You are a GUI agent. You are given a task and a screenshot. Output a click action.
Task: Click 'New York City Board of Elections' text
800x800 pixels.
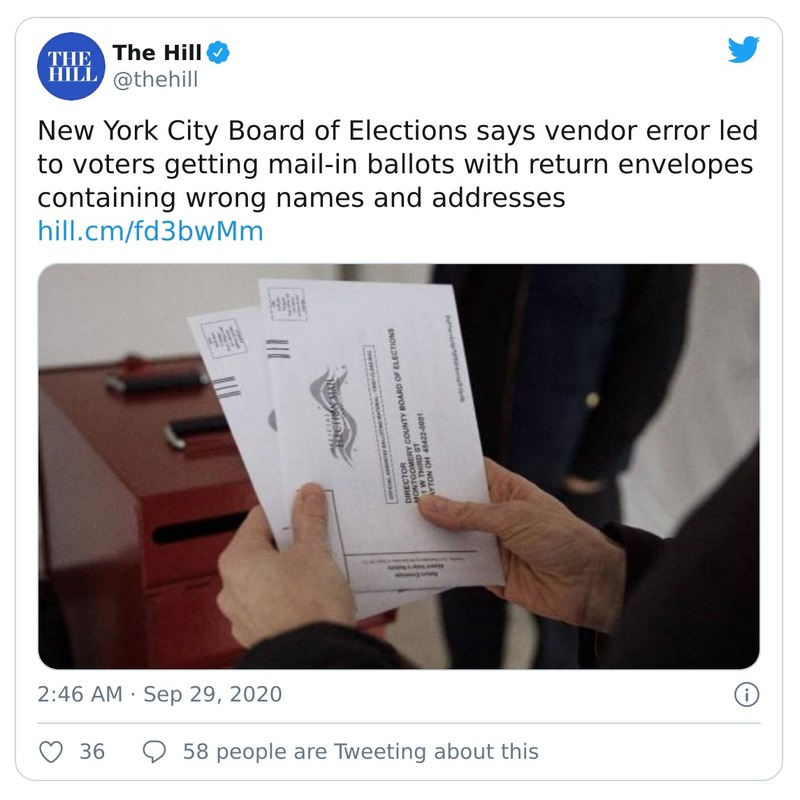pyautogui.click(x=253, y=131)
